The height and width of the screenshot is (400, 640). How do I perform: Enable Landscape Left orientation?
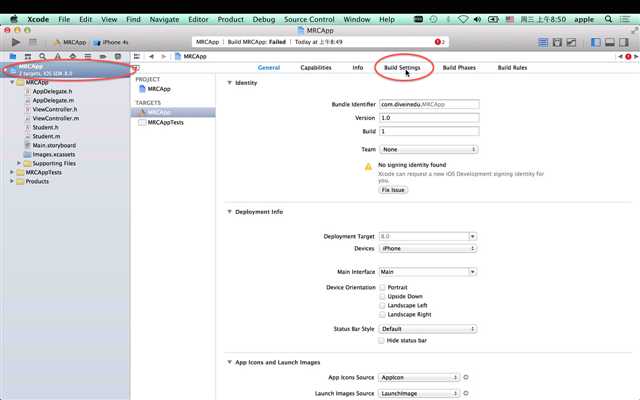[382, 305]
